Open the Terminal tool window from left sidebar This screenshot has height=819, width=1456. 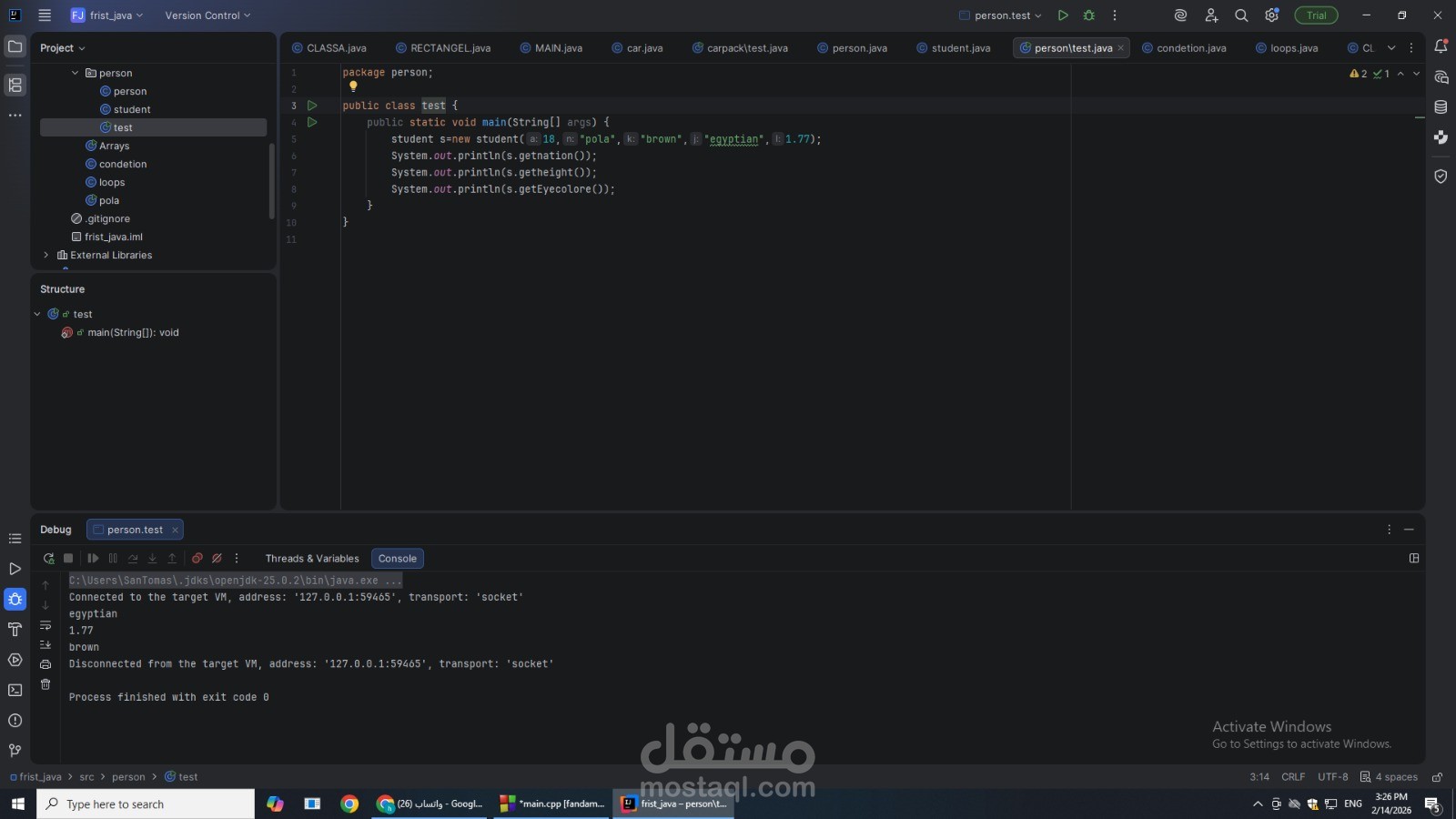click(15, 690)
